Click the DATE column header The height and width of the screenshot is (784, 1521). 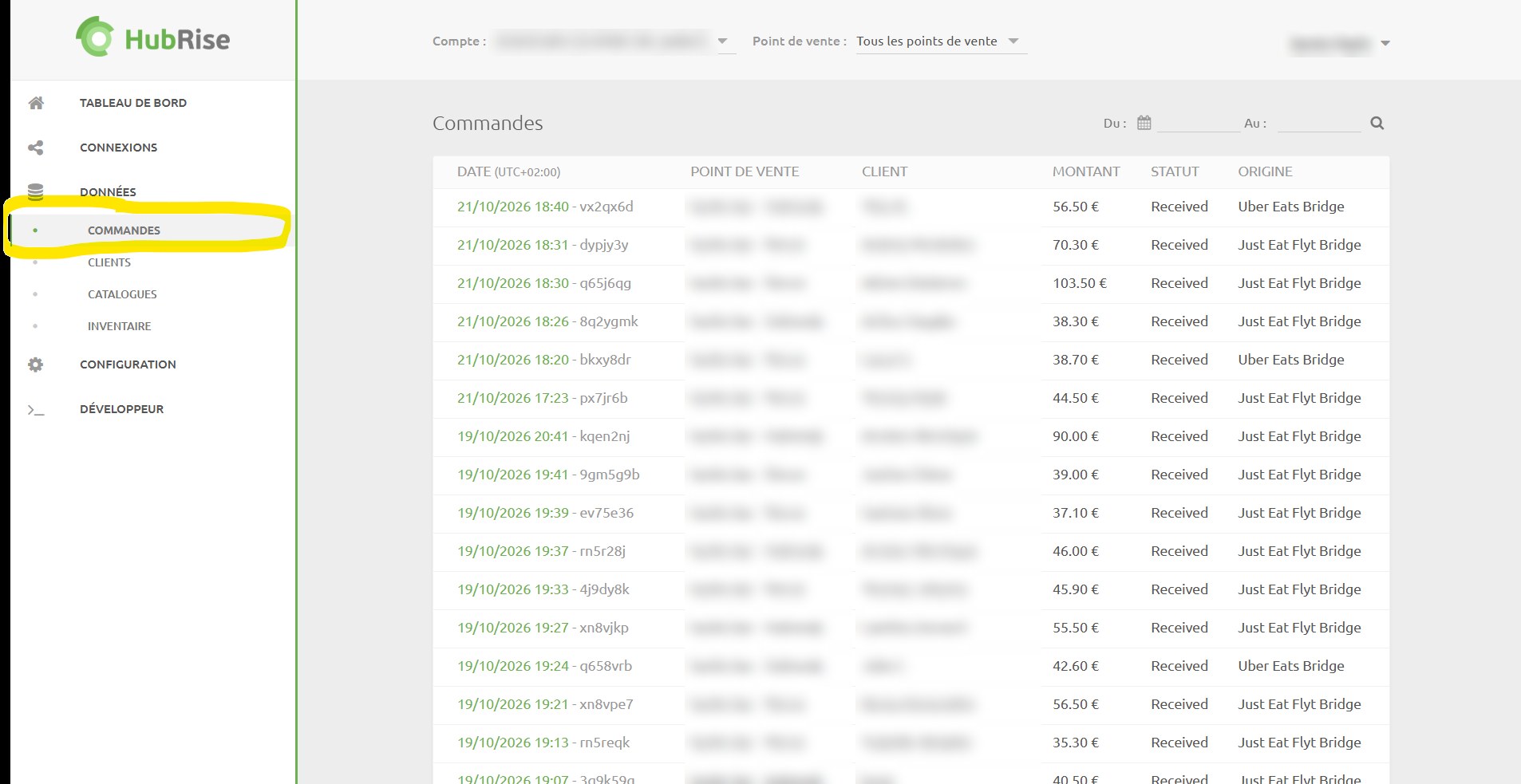point(508,171)
